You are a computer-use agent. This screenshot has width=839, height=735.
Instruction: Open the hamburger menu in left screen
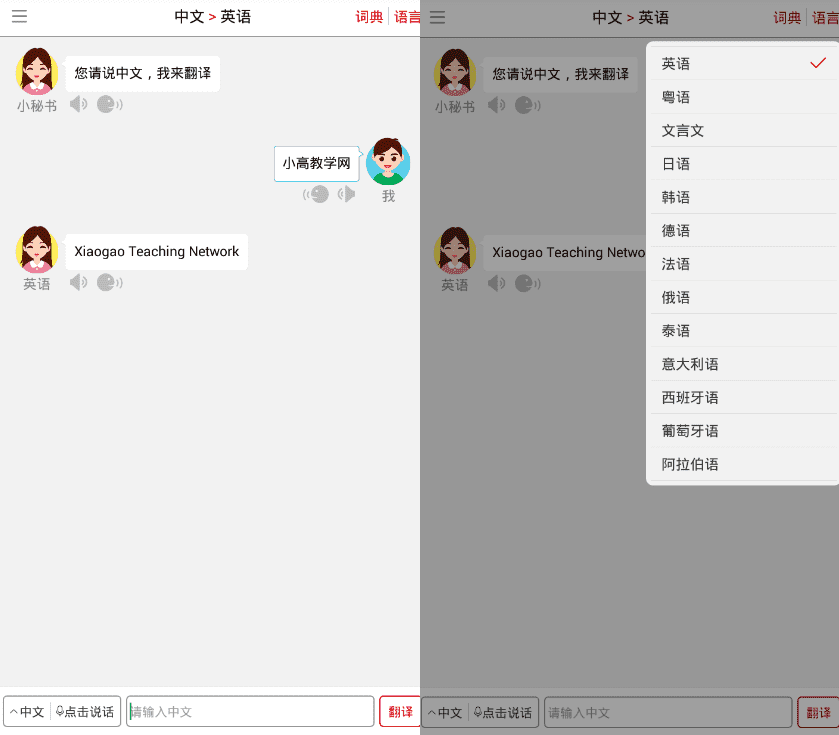point(19,17)
